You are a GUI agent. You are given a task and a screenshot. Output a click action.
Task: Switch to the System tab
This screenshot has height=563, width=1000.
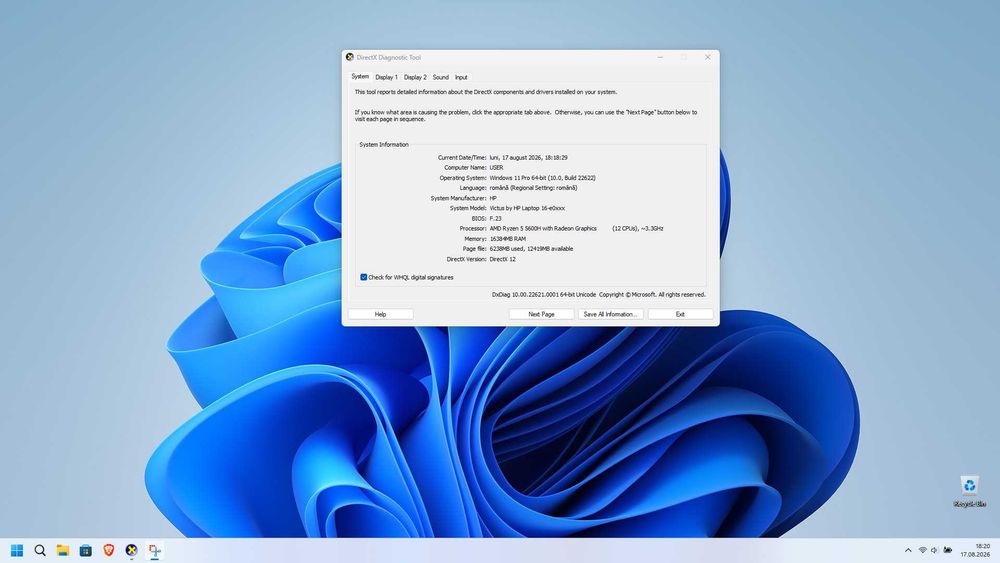tap(360, 77)
